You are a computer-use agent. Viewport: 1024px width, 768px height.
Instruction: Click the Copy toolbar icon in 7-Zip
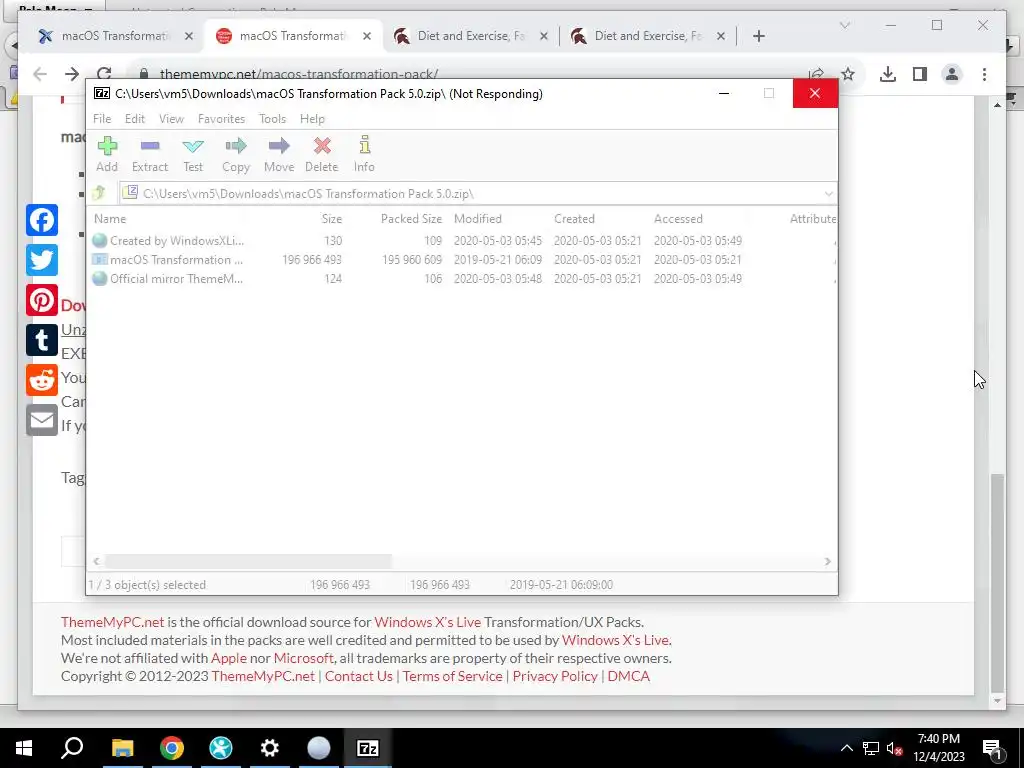(236, 154)
